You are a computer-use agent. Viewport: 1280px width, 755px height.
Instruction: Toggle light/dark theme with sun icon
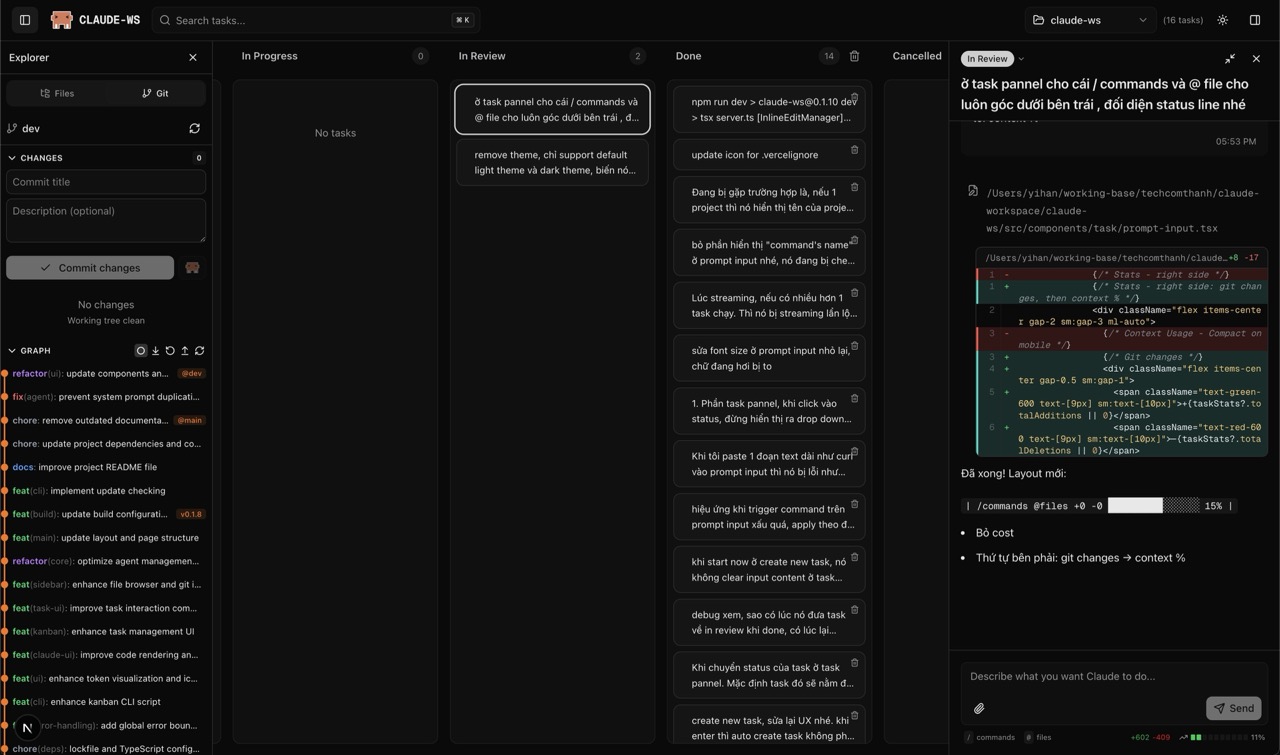point(1222,20)
